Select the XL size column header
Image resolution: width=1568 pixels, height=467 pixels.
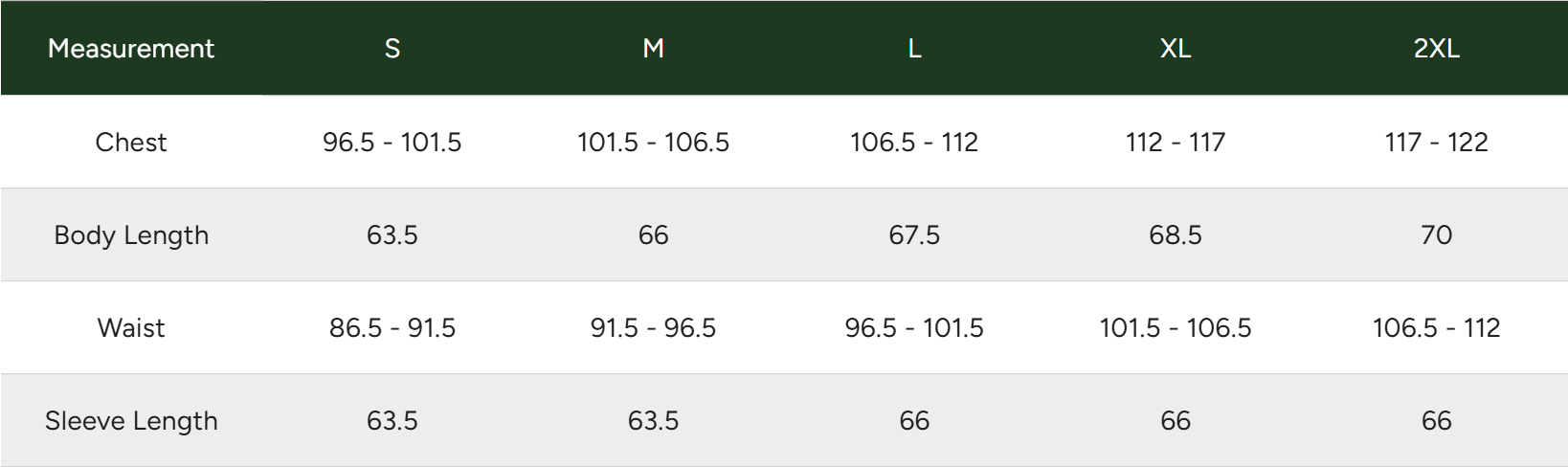tap(1176, 49)
